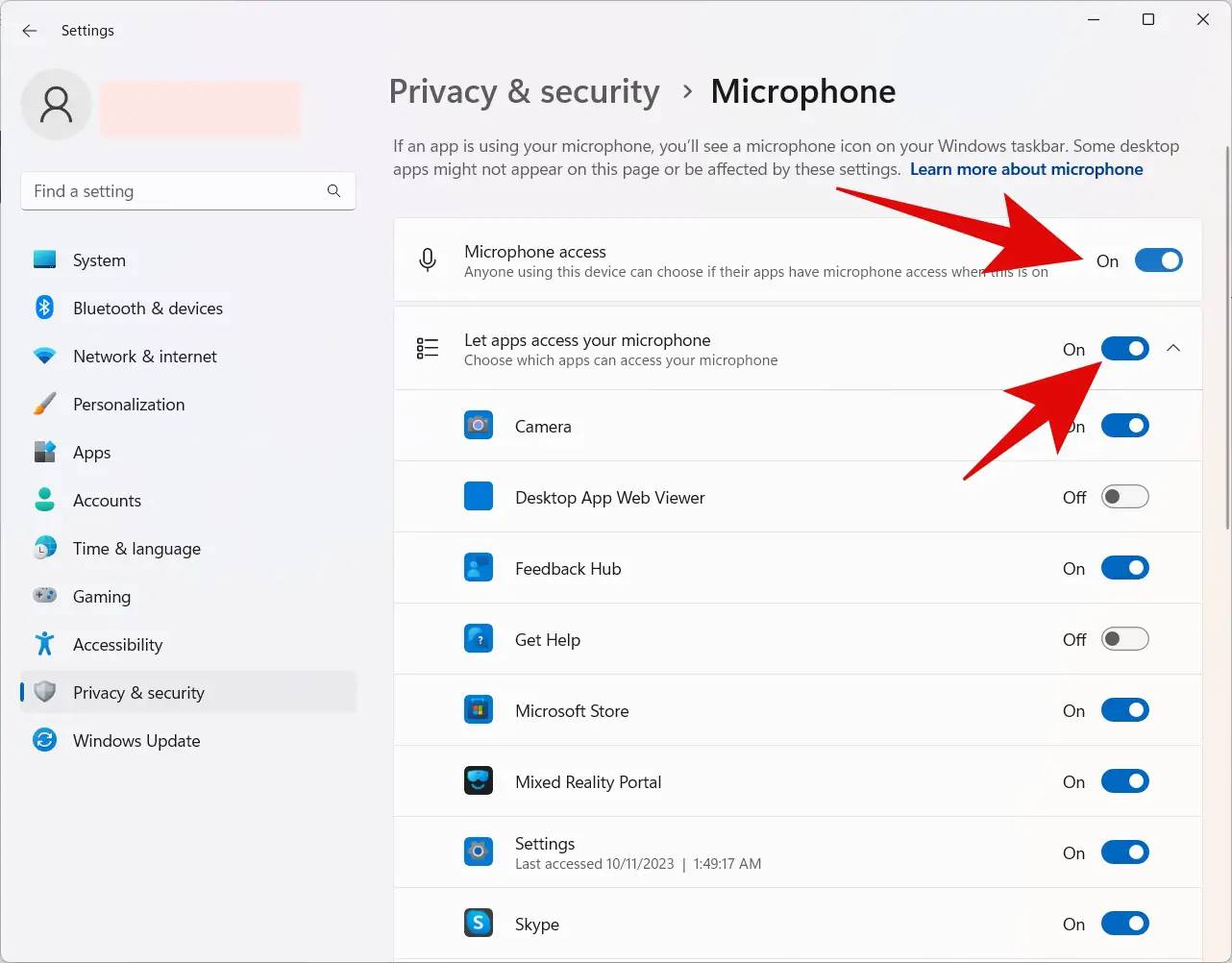Turn off Feedback Hub microphone toggle
Image resolution: width=1232 pixels, height=963 pixels.
pos(1125,568)
